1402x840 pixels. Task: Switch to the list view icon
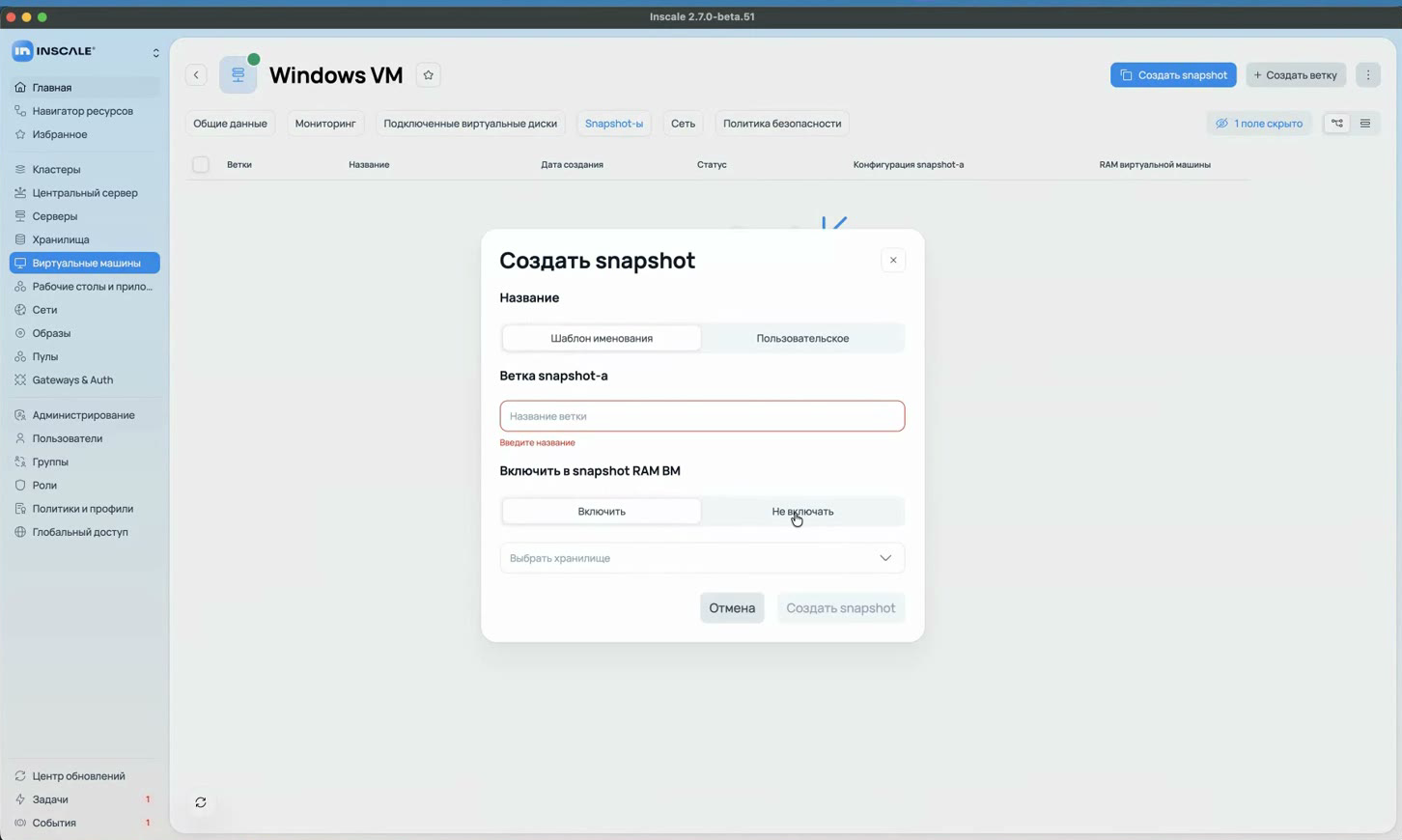1365,124
